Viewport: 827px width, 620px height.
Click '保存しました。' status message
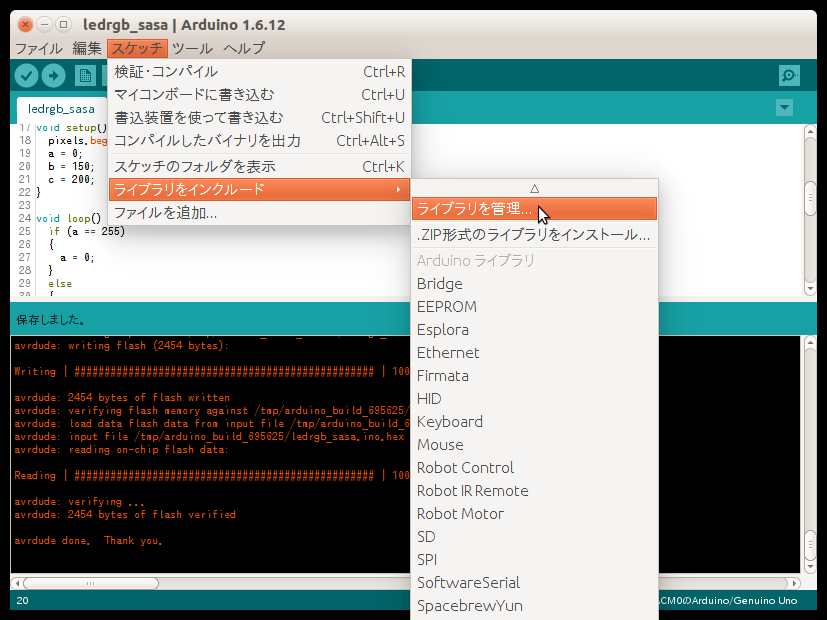pos(51,320)
